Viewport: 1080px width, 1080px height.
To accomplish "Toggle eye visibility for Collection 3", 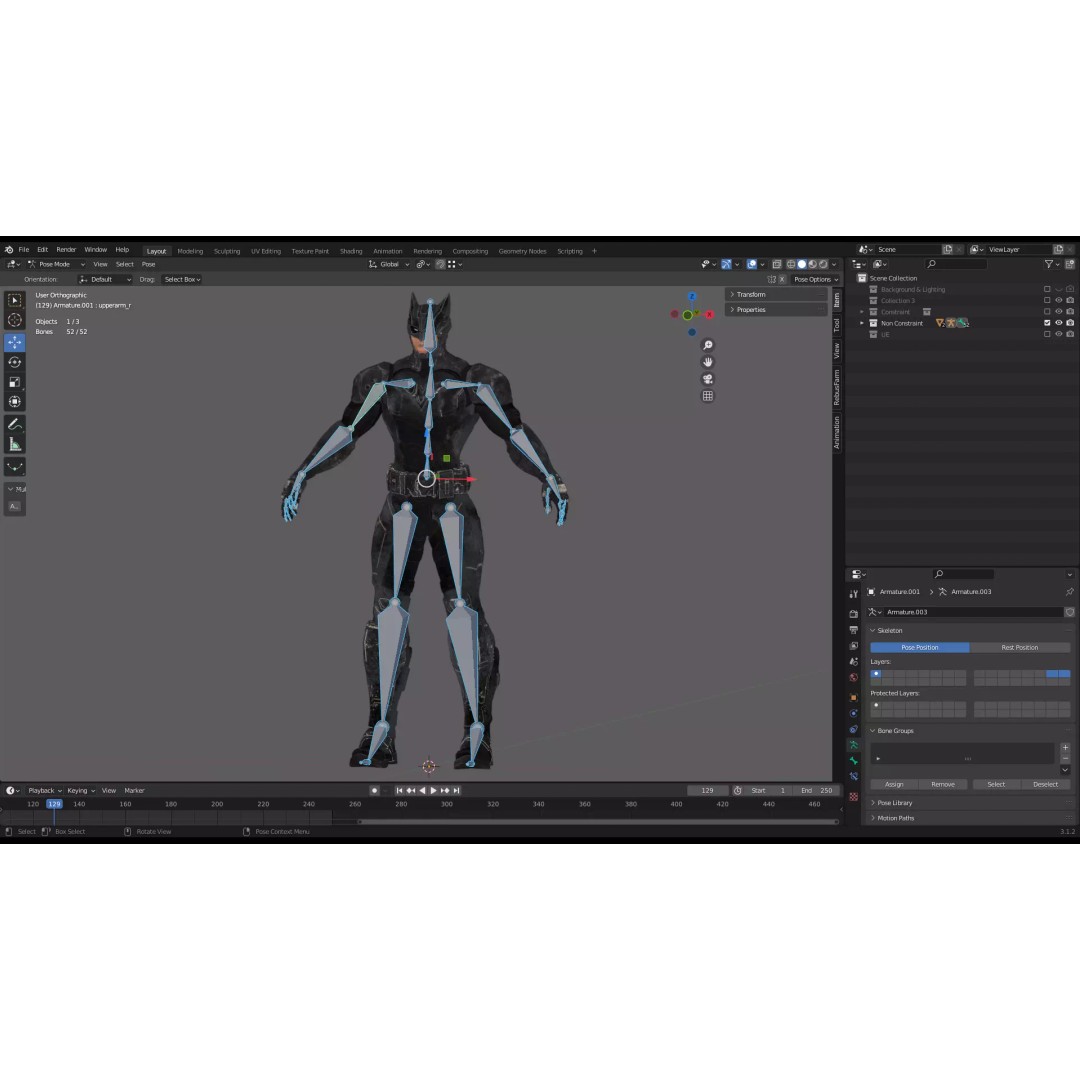I will 1059,300.
